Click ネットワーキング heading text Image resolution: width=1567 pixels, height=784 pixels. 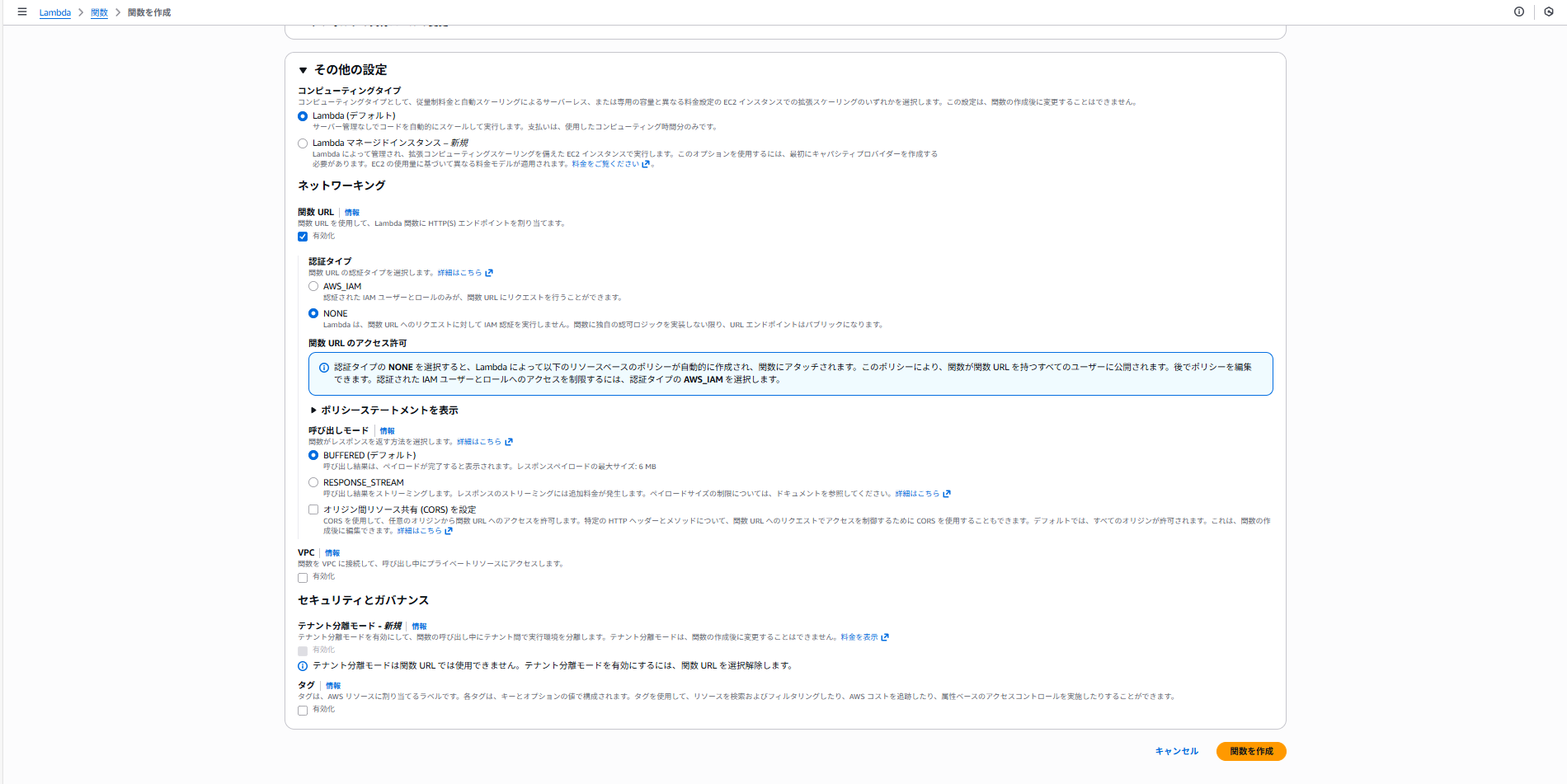pos(341,185)
